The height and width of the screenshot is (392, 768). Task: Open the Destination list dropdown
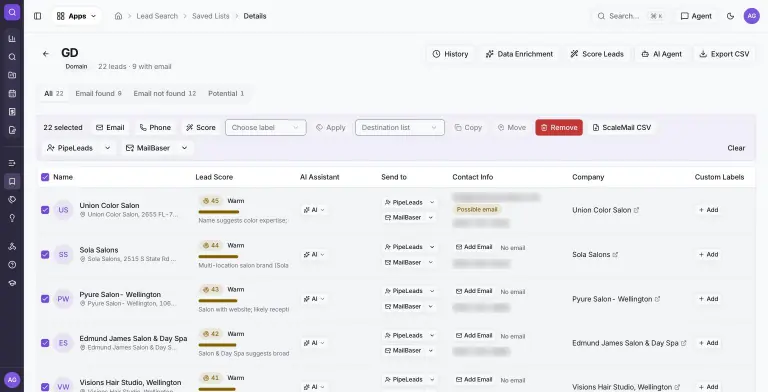tap(400, 127)
